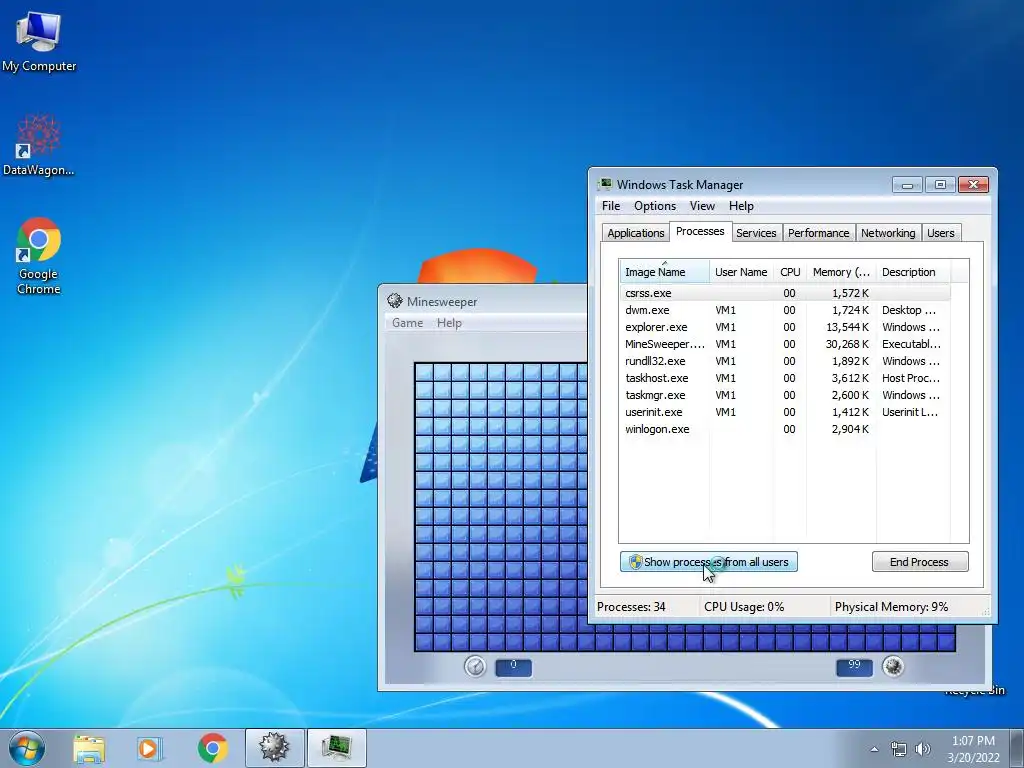Switch to Task Manager via taskbar button

click(x=336, y=748)
